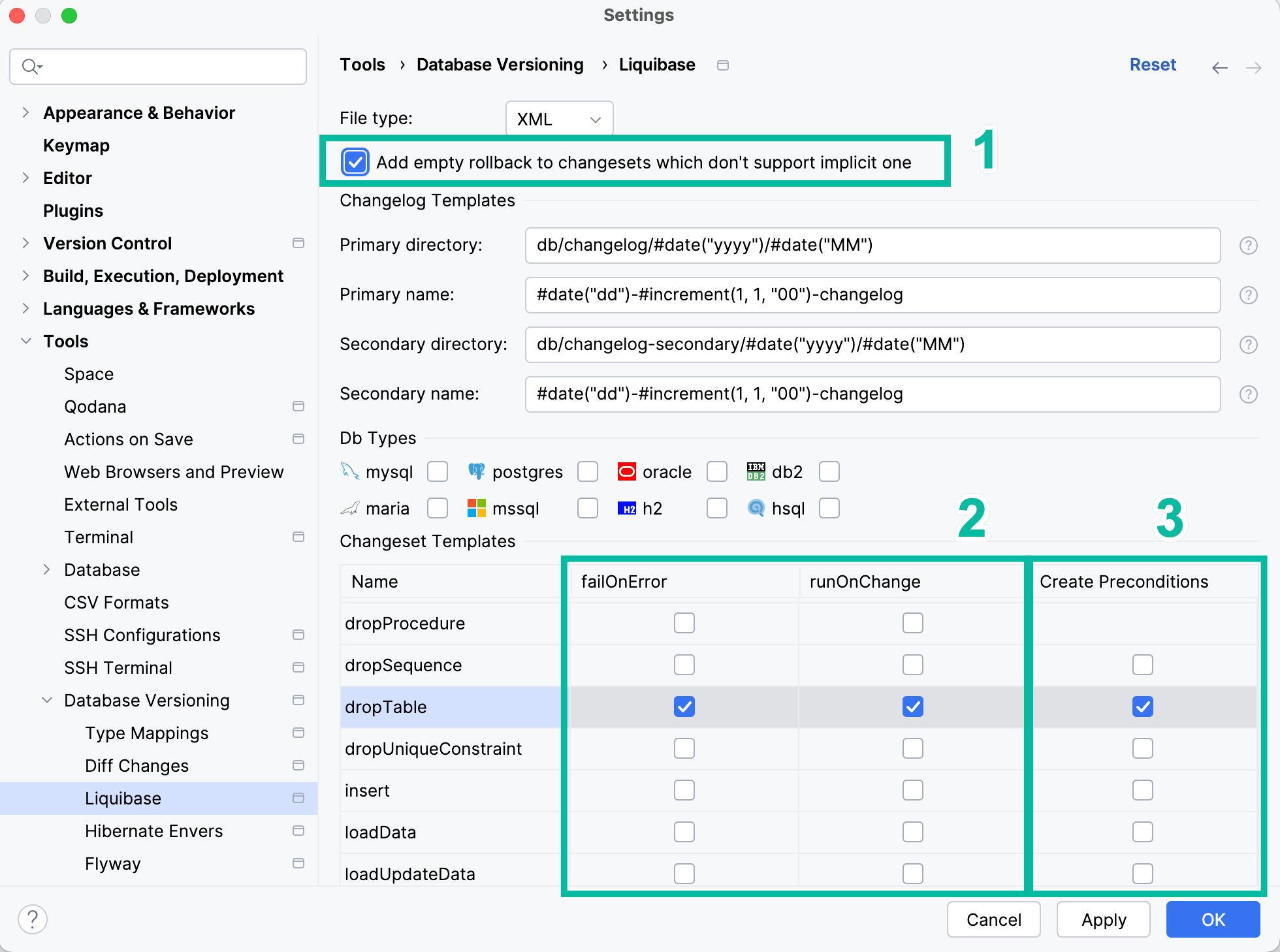Image resolution: width=1280 pixels, height=952 pixels.
Task: Open the File type XML dropdown
Action: [x=558, y=118]
